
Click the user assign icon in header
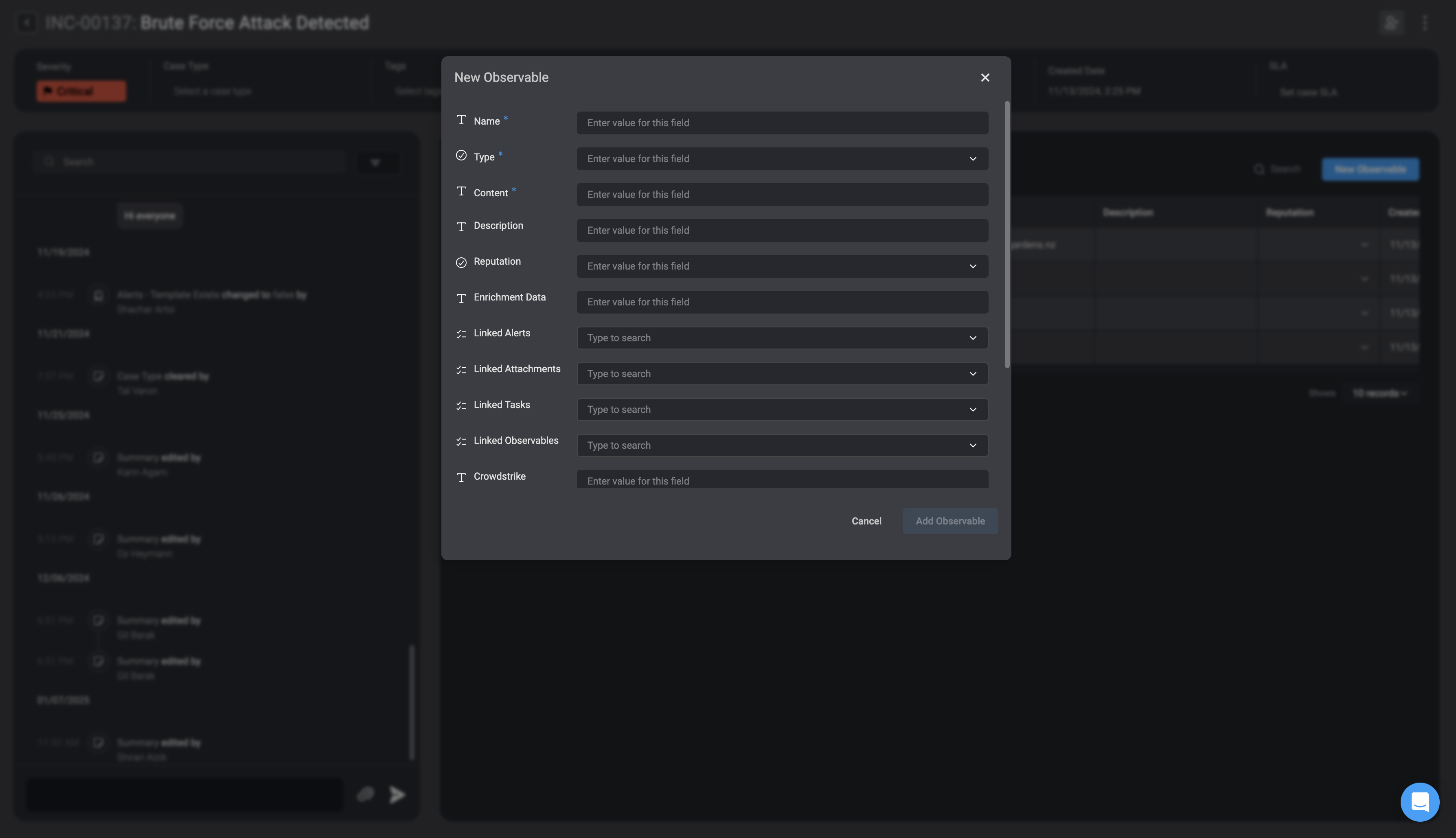click(1391, 23)
